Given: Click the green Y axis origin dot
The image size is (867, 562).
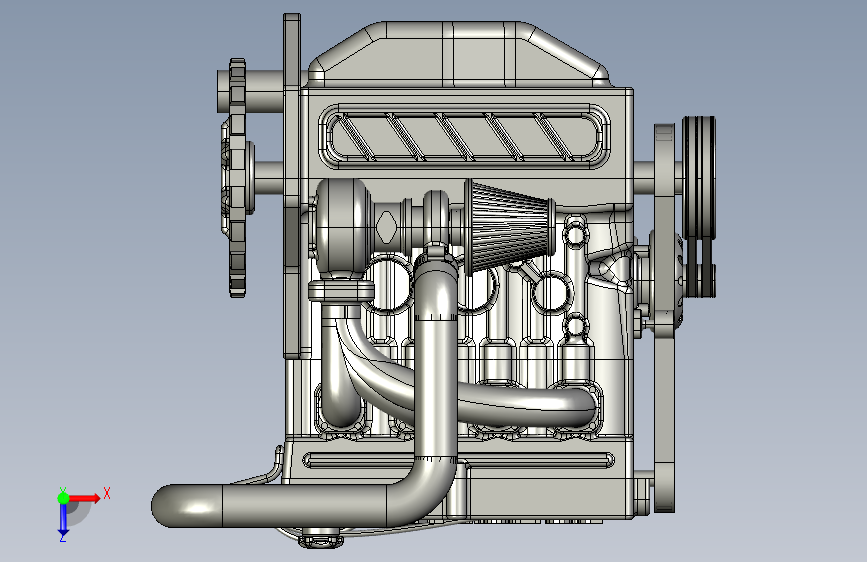Looking at the screenshot, I should pyautogui.click(x=63, y=498).
